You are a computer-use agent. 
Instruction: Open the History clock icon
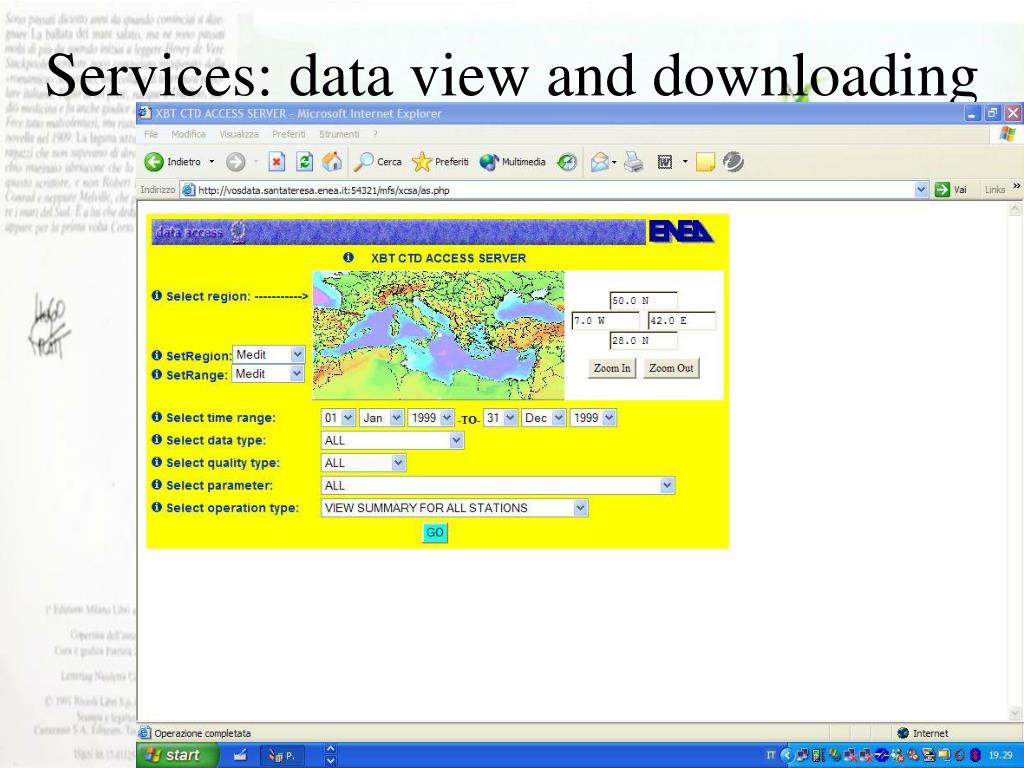point(567,162)
